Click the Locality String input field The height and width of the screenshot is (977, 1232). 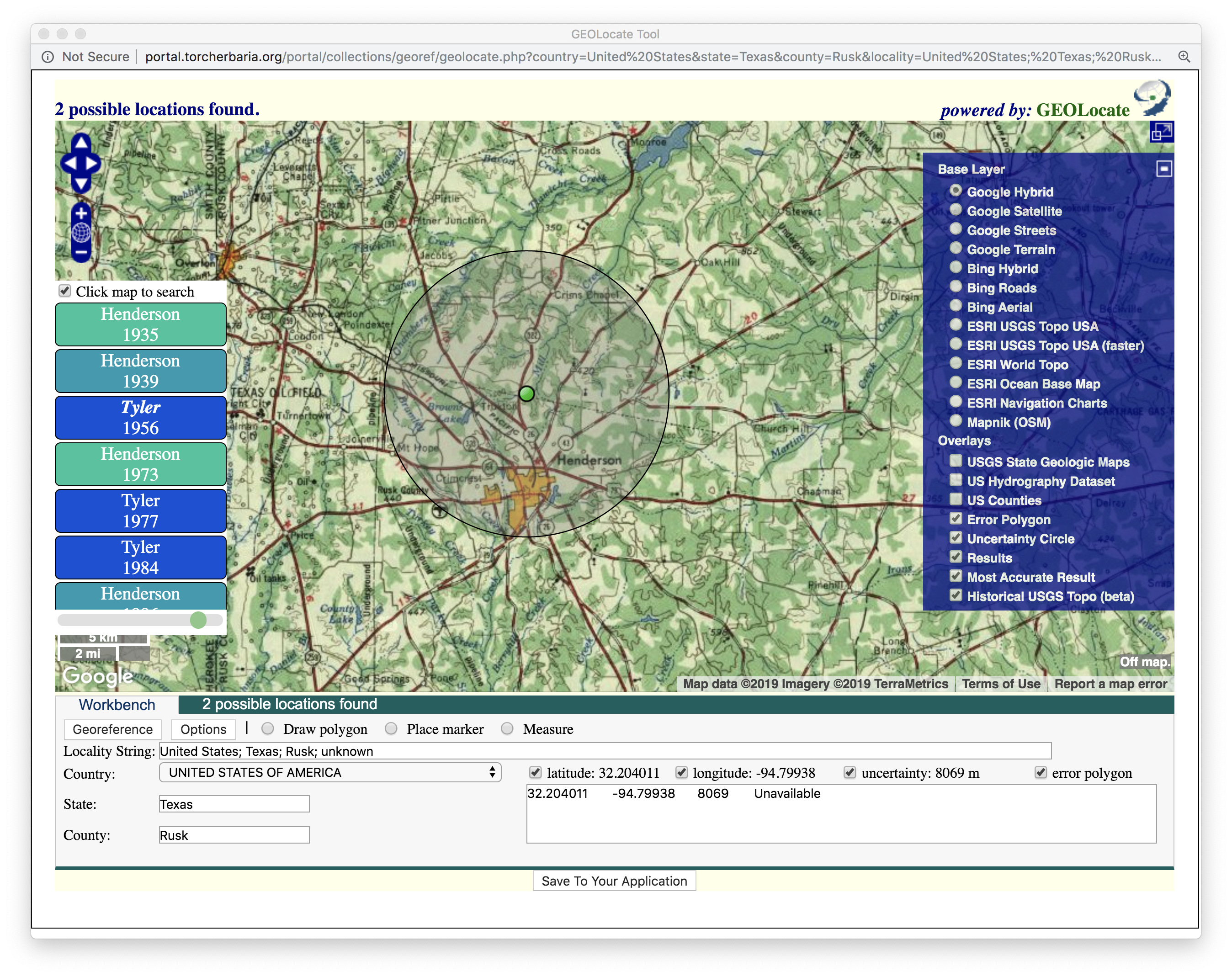[605, 751]
